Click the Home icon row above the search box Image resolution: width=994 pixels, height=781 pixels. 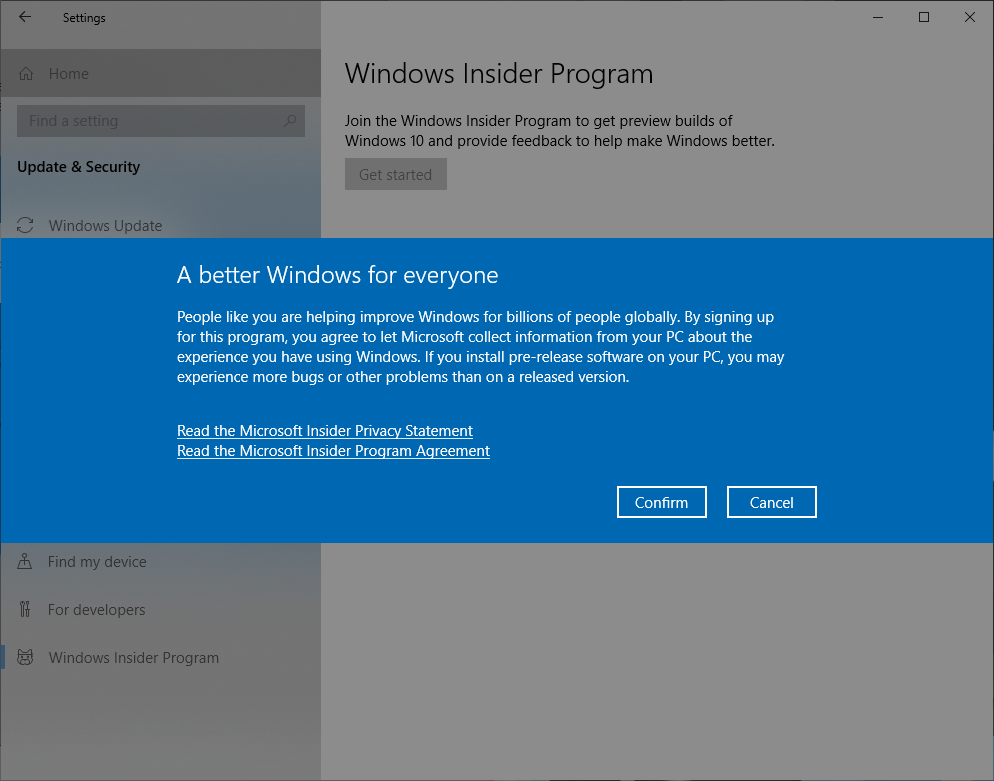tap(67, 73)
